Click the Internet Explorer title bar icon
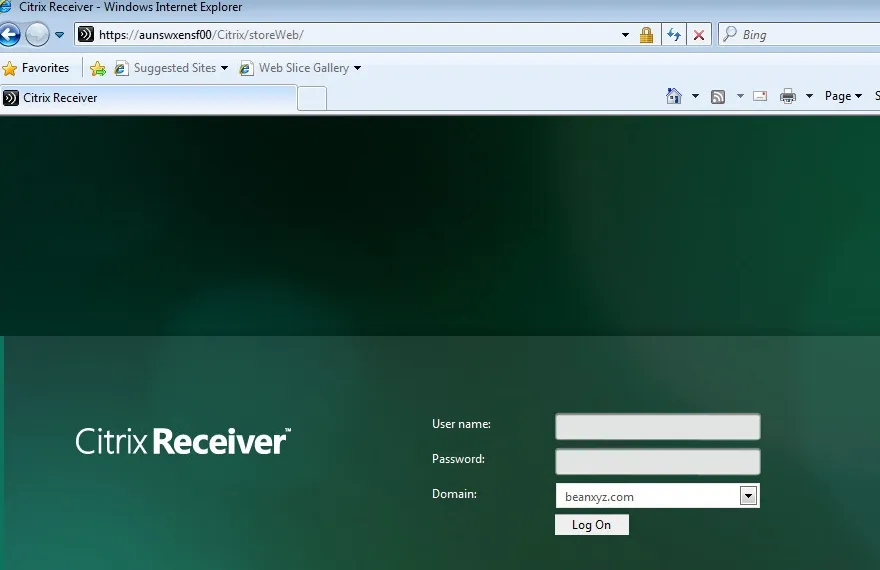Viewport: 880px width, 570px height. (6, 7)
